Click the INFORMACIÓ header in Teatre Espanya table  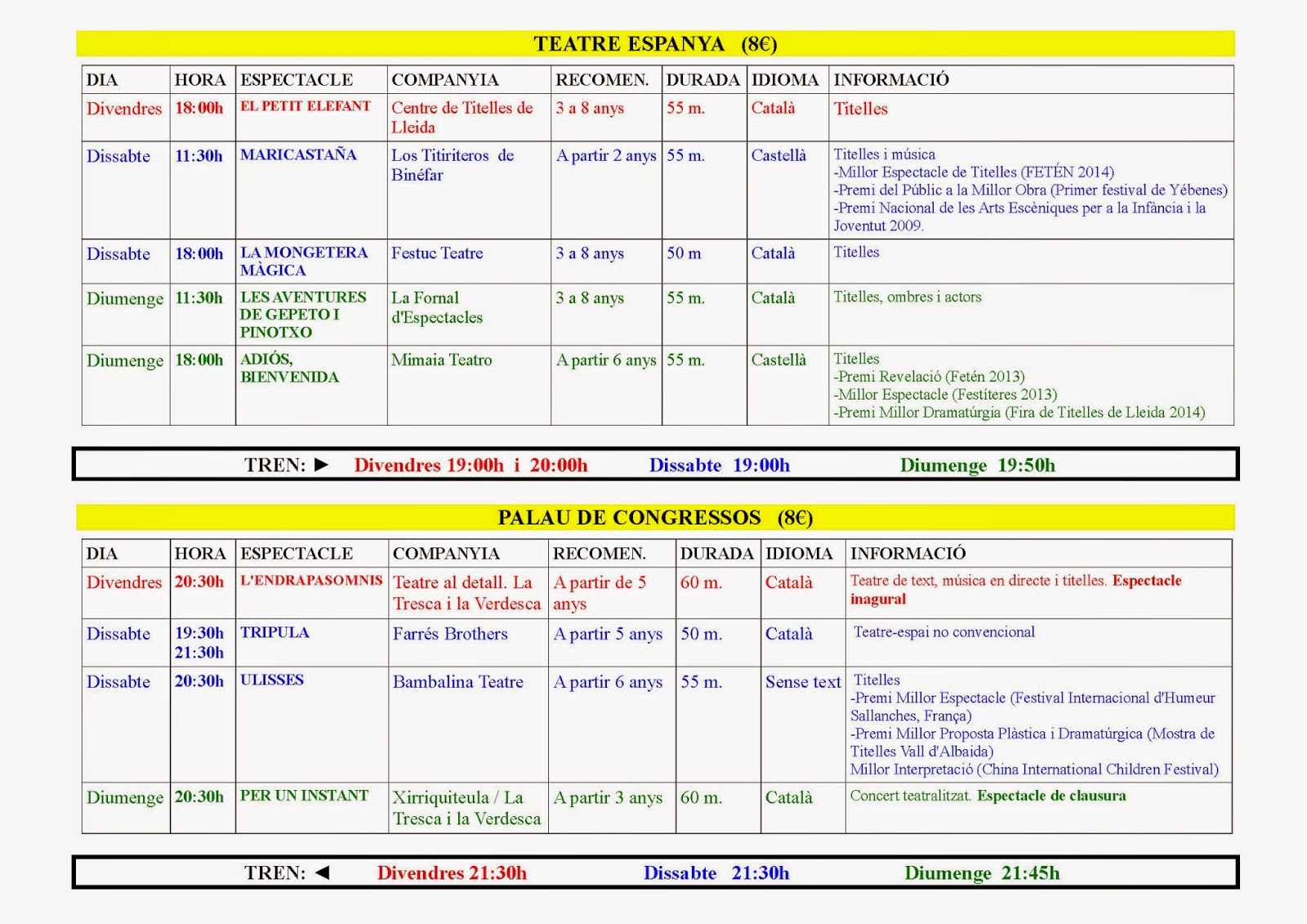(x=891, y=80)
